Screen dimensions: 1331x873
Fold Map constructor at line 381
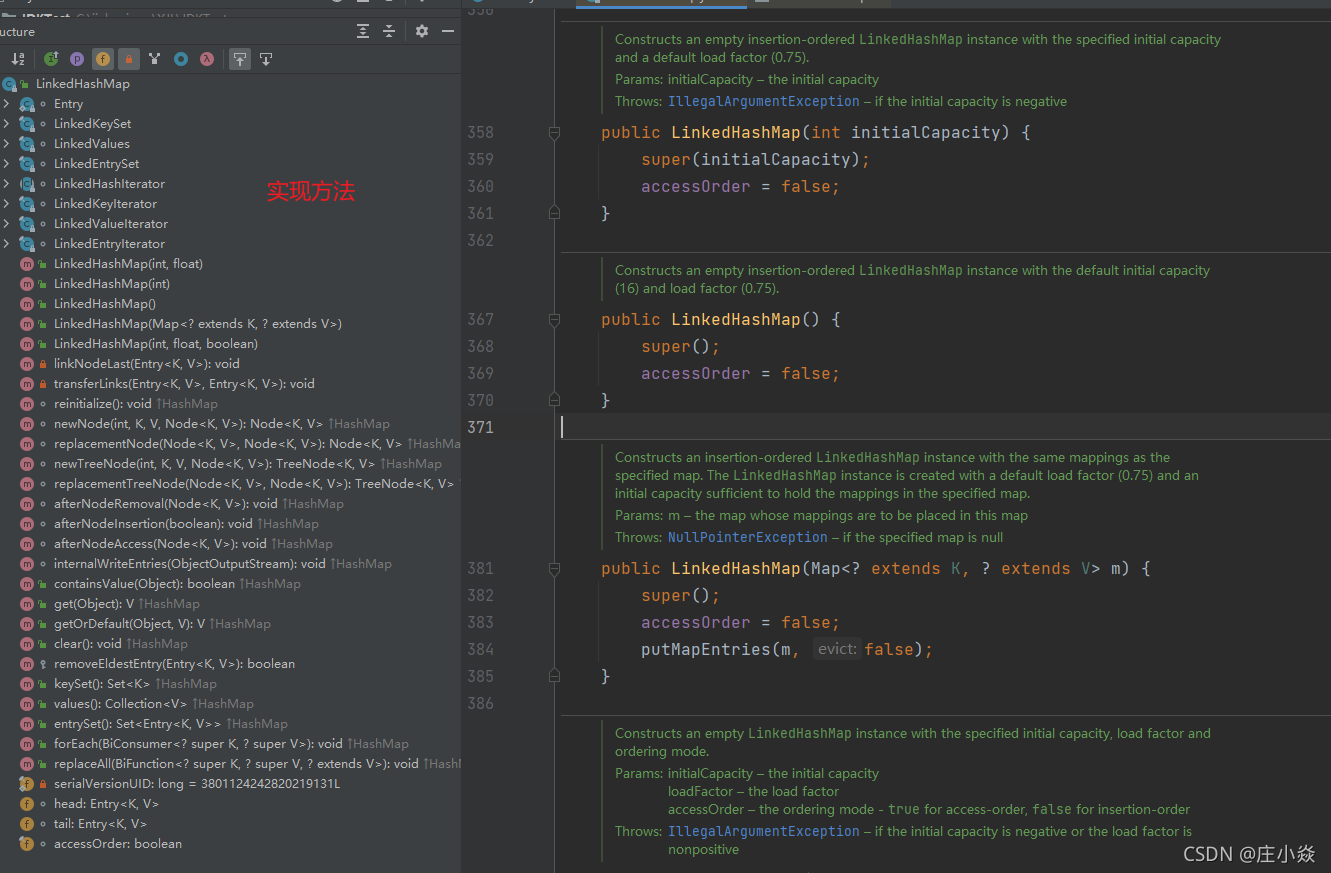[553, 568]
